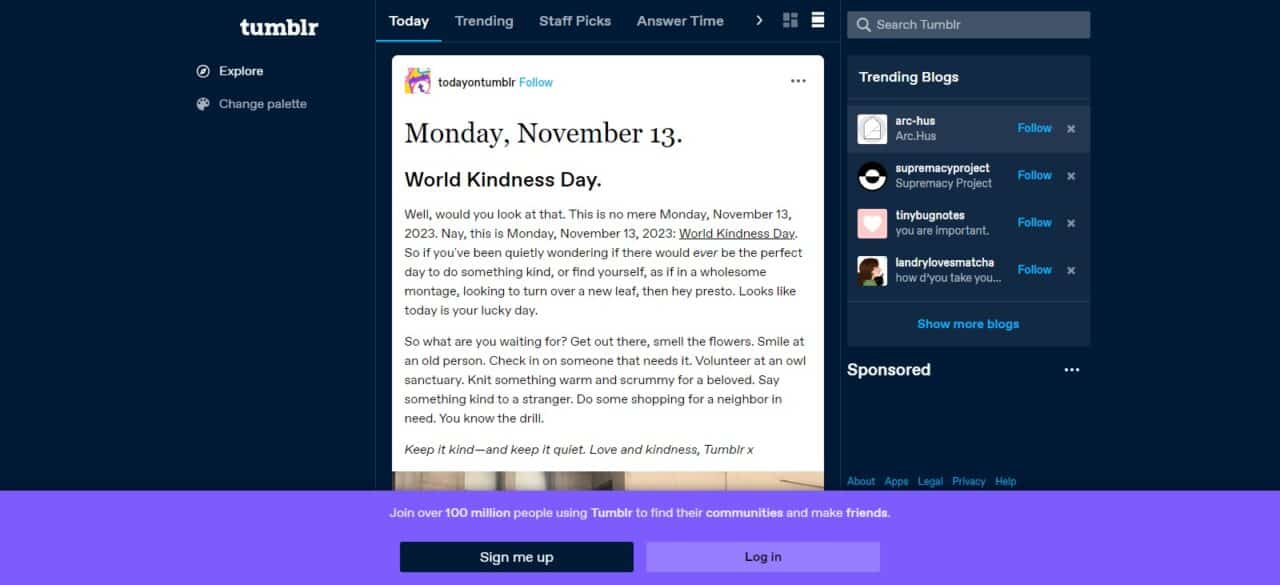Click the 'Keep it kind' italic line
This screenshot has width=1280, height=585.
pyautogui.click(x=579, y=450)
